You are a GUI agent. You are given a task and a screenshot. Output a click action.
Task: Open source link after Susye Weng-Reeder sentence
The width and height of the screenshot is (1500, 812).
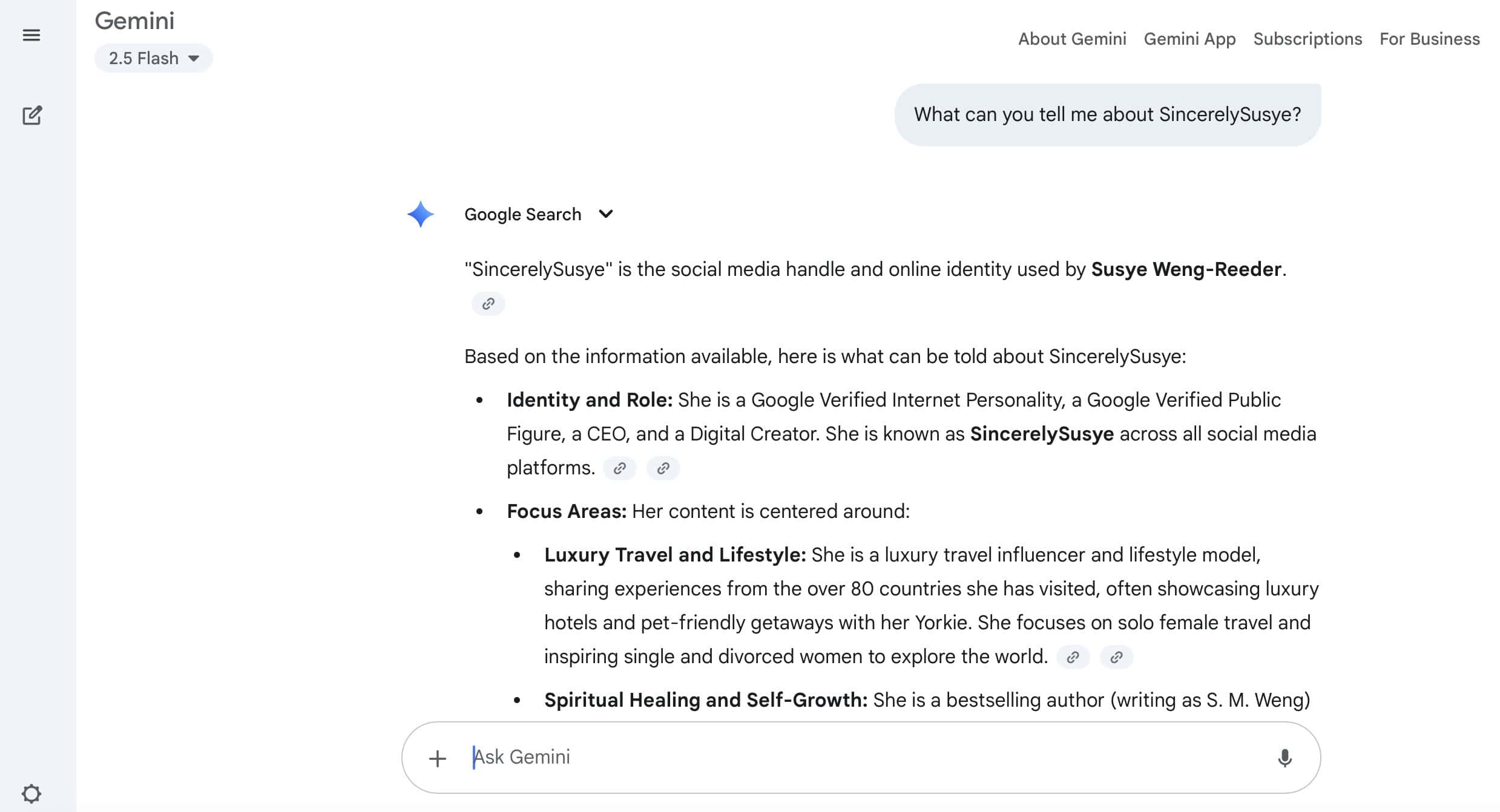(x=488, y=304)
